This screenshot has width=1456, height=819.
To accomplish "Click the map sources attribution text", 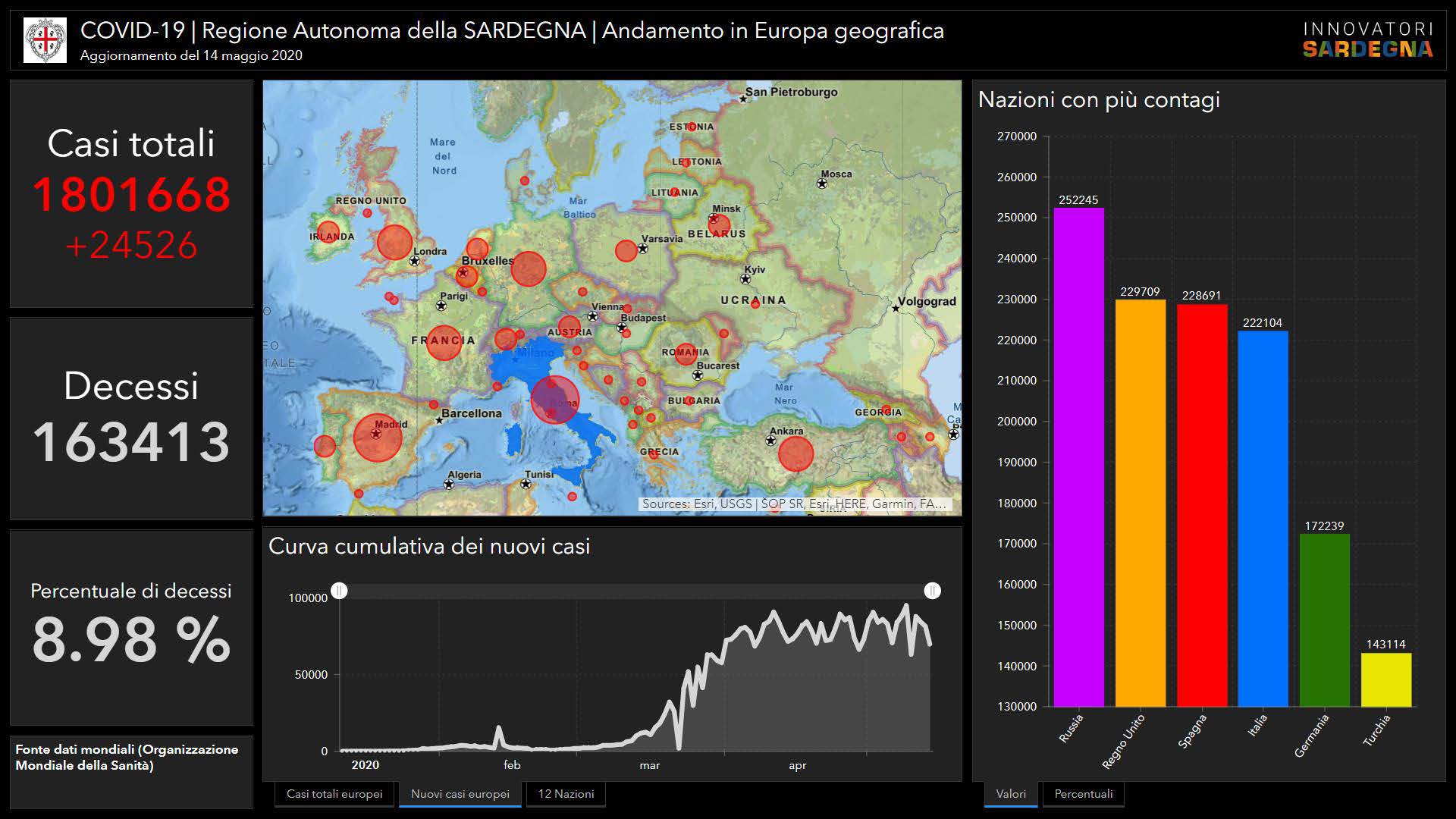I will [x=793, y=504].
